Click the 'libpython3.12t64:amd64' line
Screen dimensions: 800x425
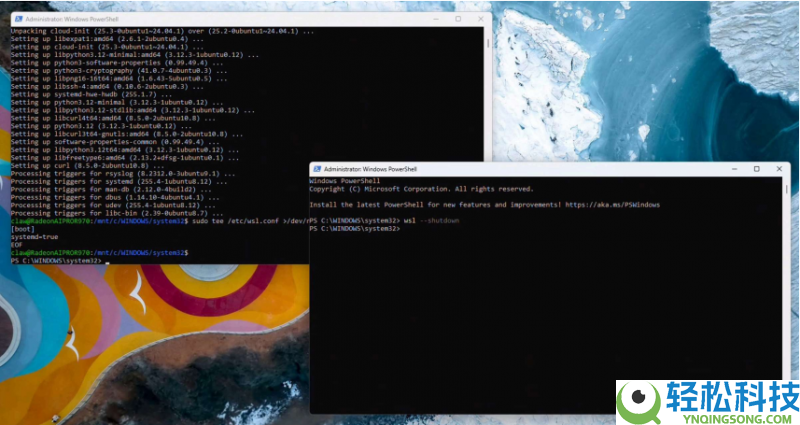(x=125, y=150)
